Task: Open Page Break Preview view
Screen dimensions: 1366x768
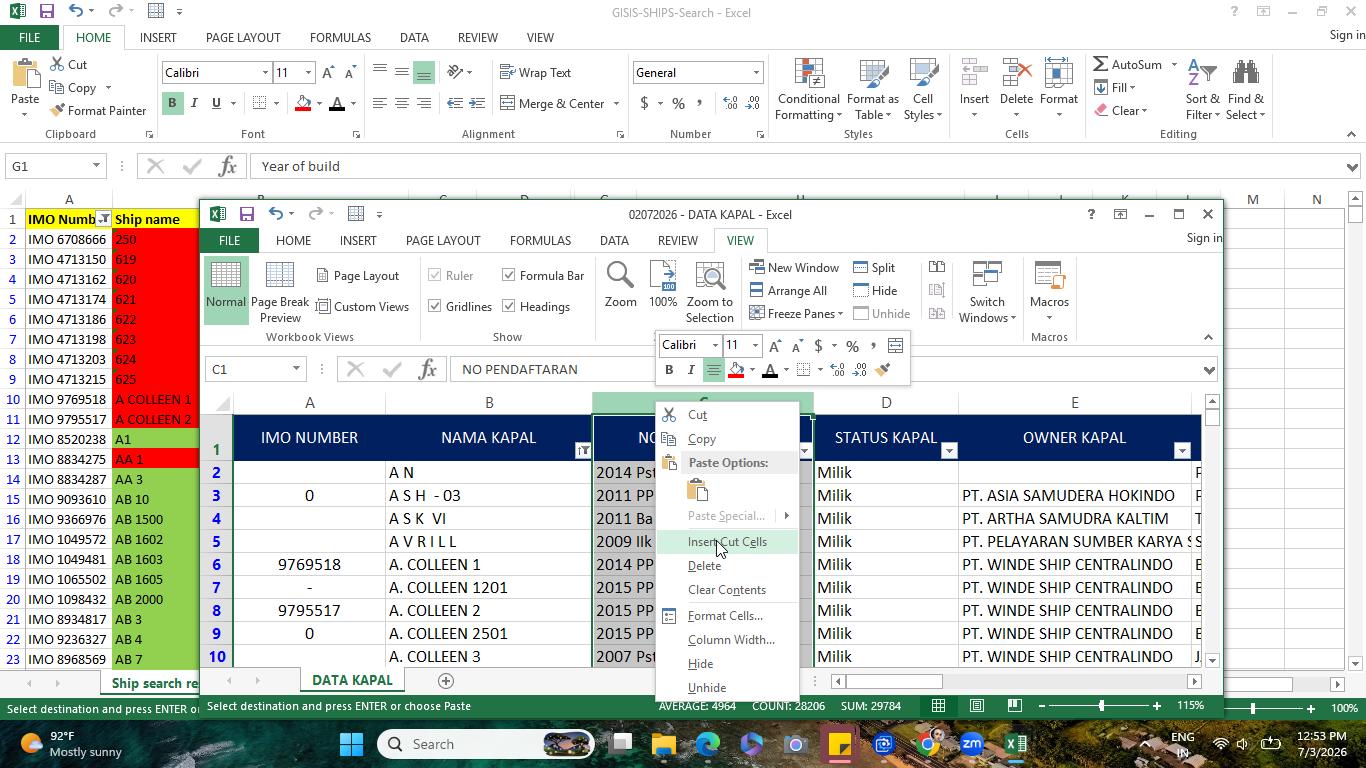Action: click(x=280, y=292)
